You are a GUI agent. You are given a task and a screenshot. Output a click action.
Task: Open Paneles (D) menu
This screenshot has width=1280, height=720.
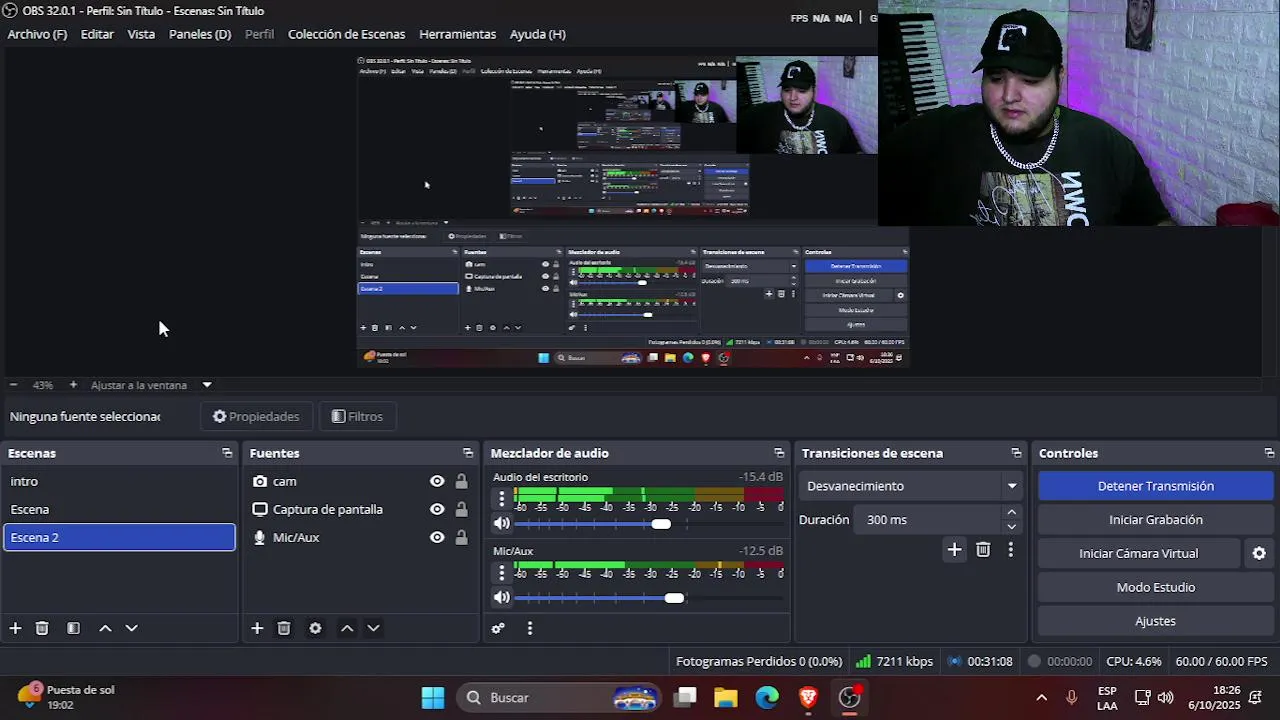pos(200,34)
